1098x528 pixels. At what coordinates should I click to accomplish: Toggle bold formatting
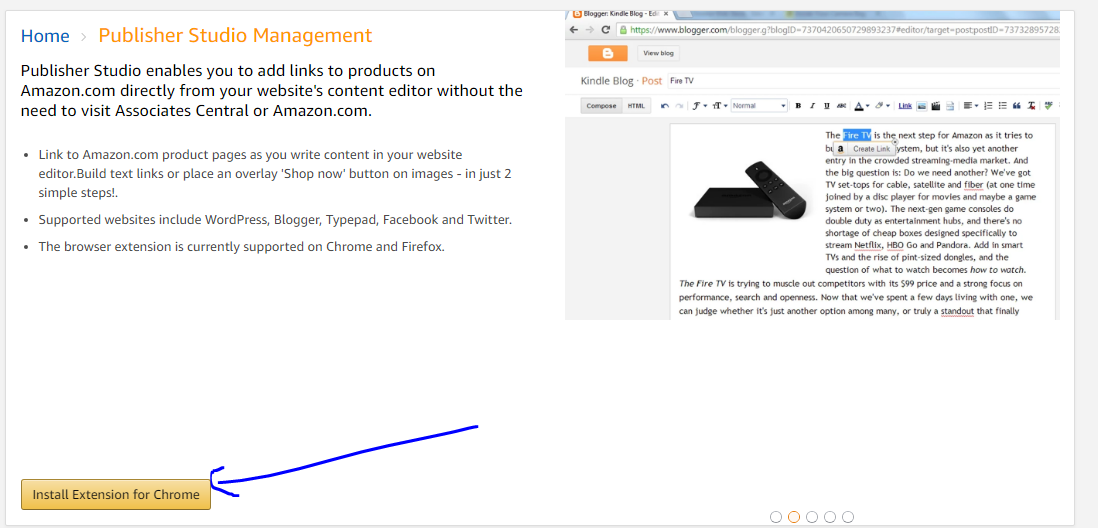pyautogui.click(x=798, y=106)
